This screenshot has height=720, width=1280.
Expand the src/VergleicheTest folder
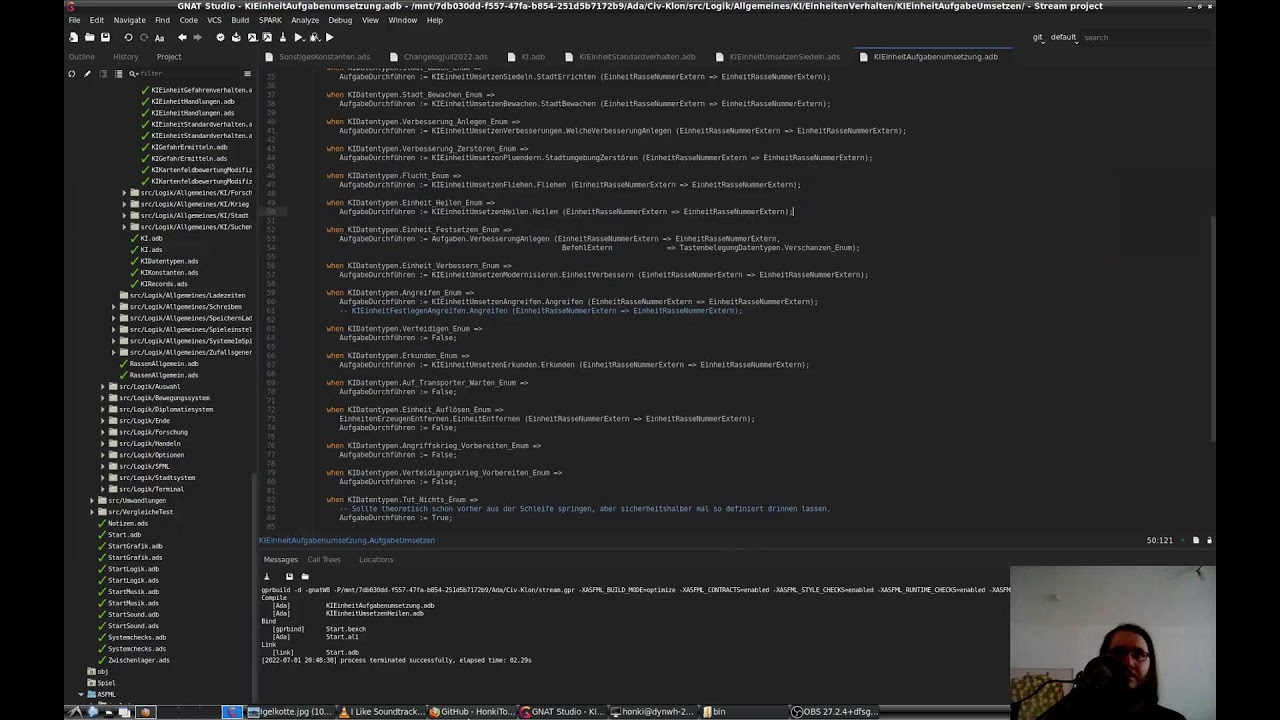[x=92, y=512]
